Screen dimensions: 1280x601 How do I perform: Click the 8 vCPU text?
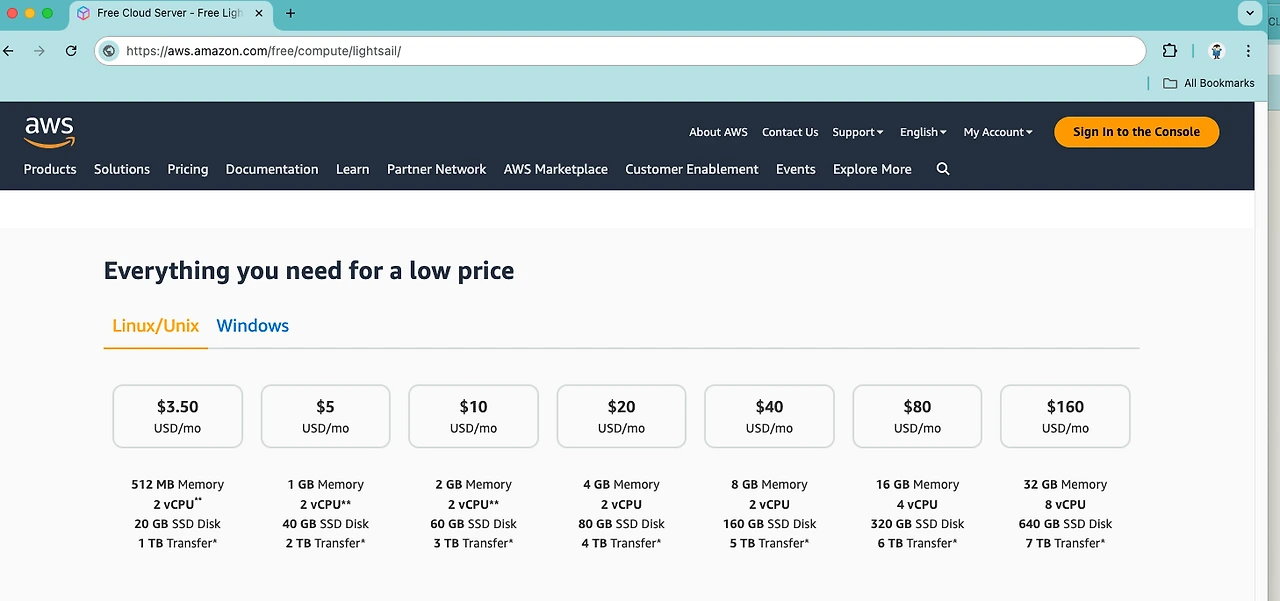point(1065,504)
